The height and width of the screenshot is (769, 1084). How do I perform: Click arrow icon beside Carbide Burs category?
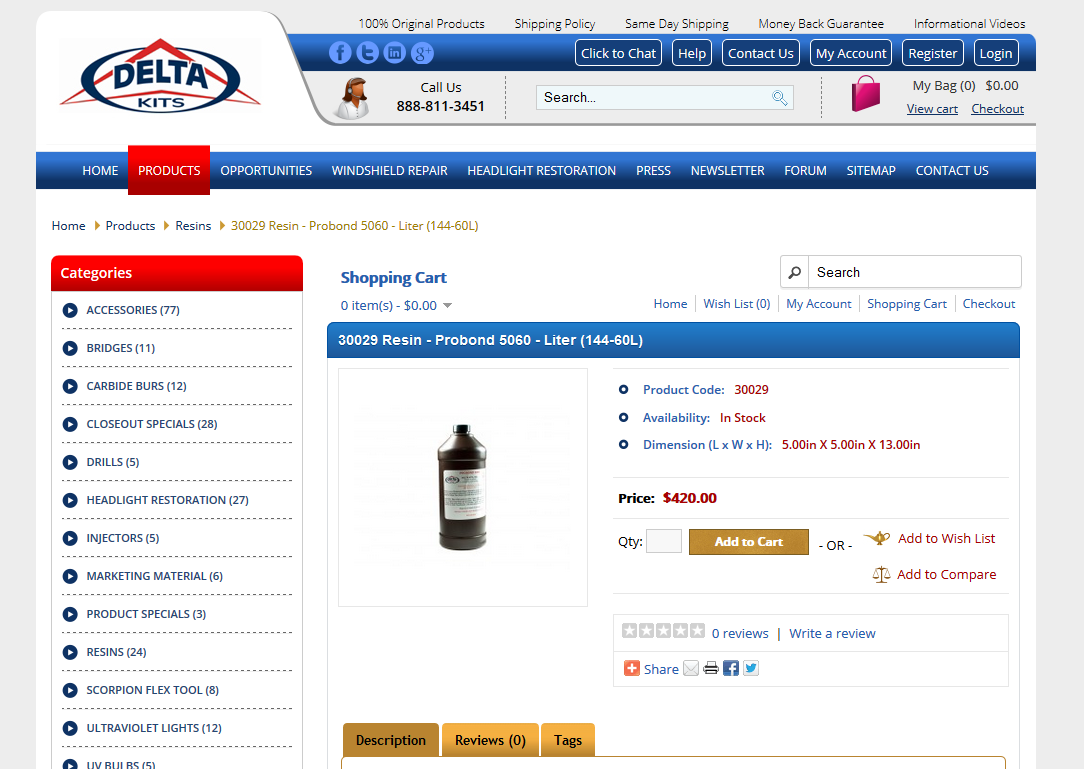coord(70,386)
